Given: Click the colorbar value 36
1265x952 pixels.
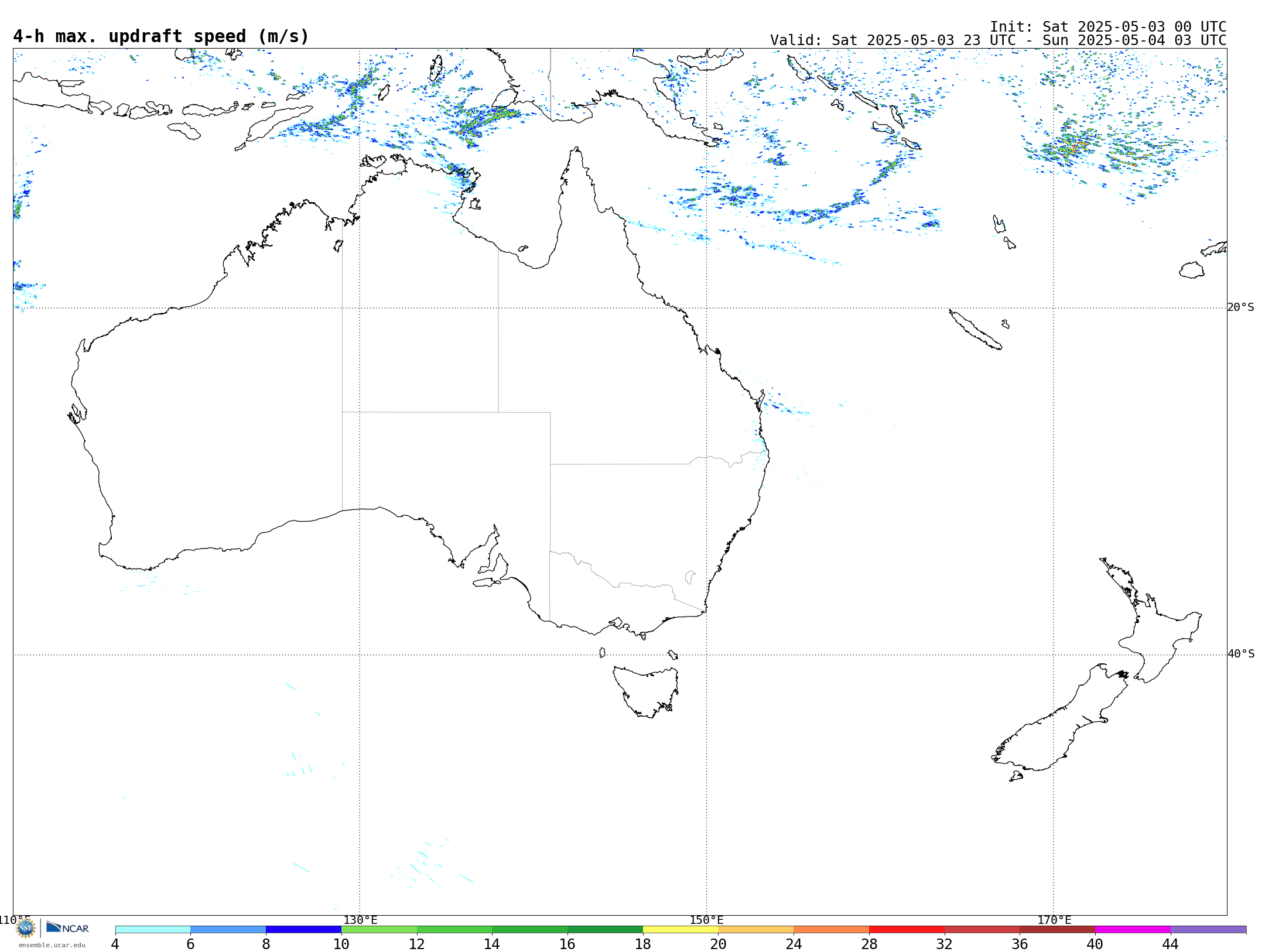Looking at the screenshot, I should (x=1020, y=944).
